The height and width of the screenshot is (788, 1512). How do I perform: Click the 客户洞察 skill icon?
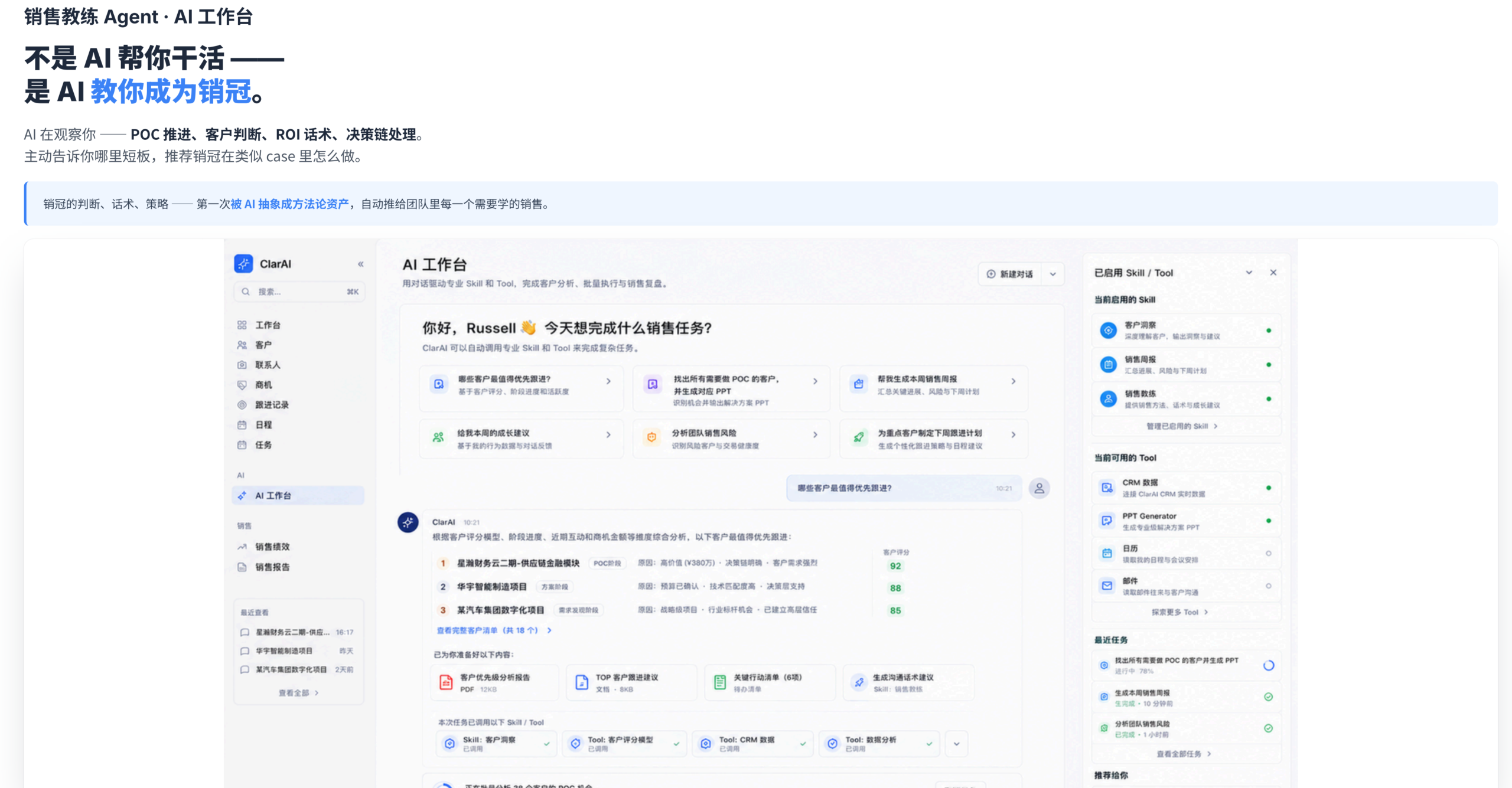[x=1109, y=331]
